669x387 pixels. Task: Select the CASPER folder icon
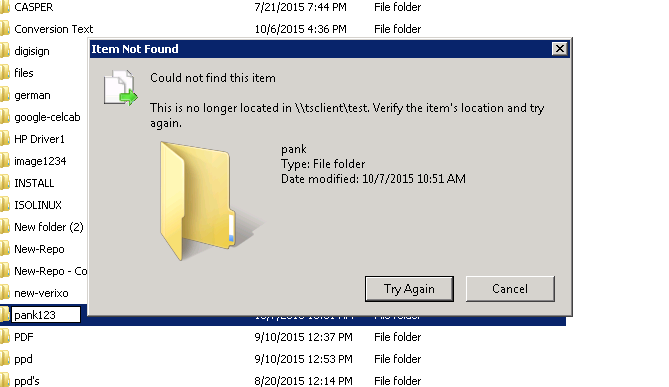coord(5,7)
